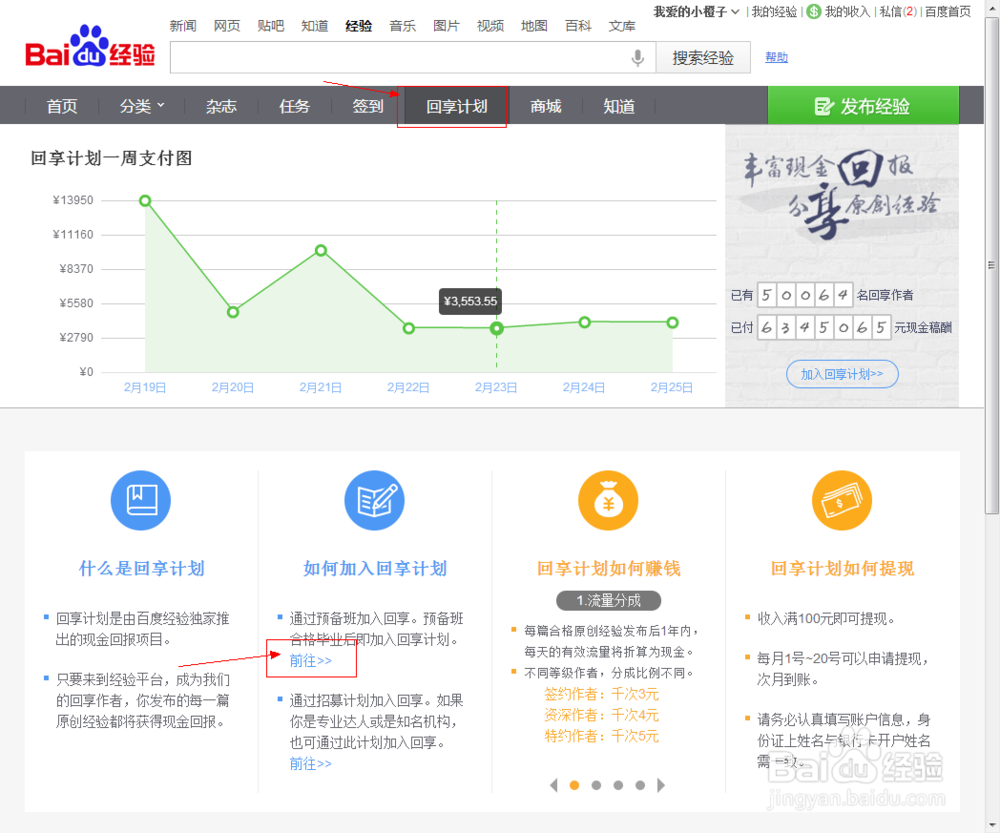Click the right carousel arrow
This screenshot has height=833, width=1000.
pyautogui.click(x=661, y=785)
